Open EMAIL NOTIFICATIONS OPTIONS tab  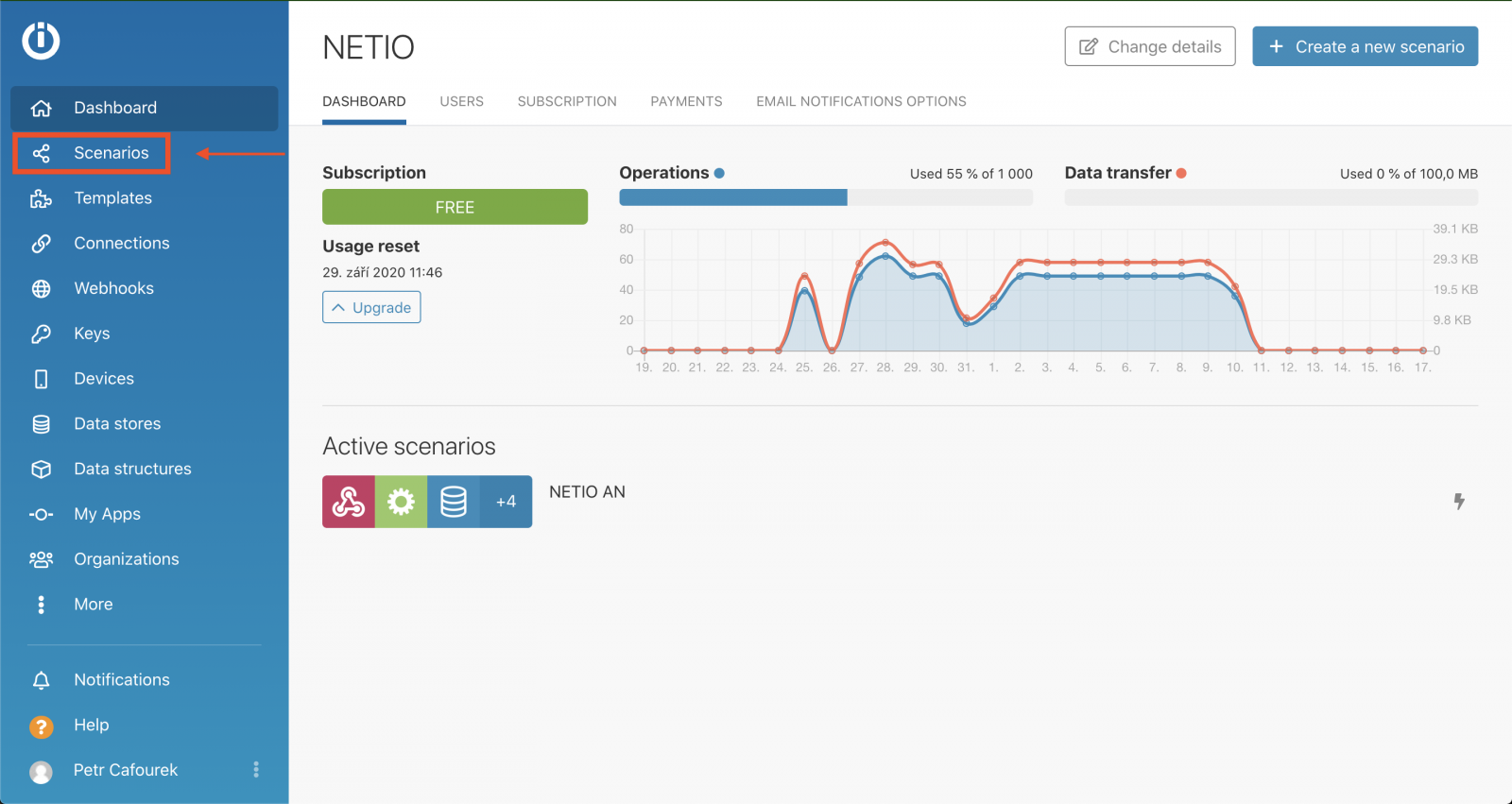coord(861,101)
